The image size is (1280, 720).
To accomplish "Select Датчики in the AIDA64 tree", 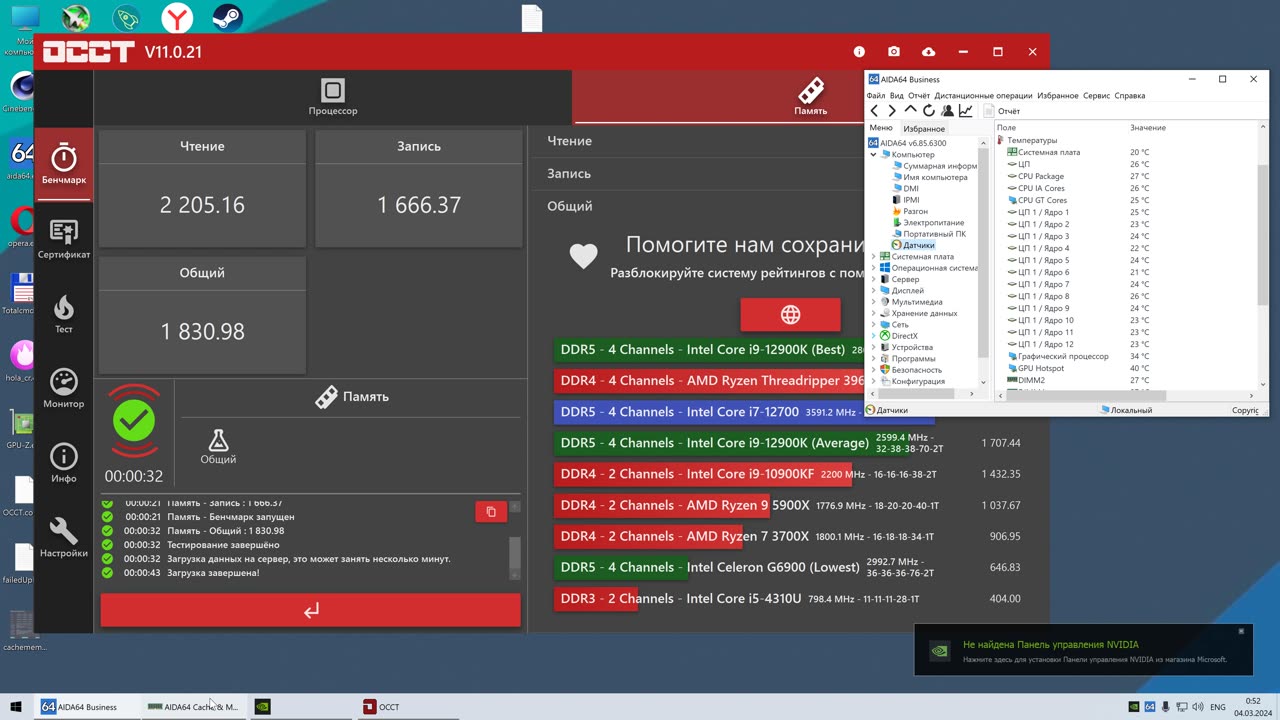I will pos(918,245).
